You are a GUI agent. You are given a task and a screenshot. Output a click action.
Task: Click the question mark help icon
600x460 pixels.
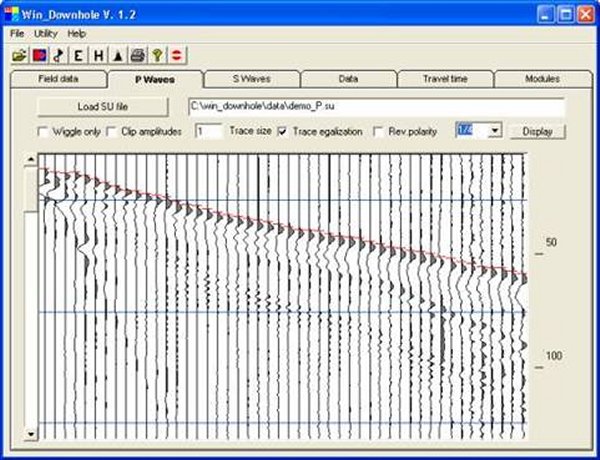pyautogui.click(x=157, y=54)
